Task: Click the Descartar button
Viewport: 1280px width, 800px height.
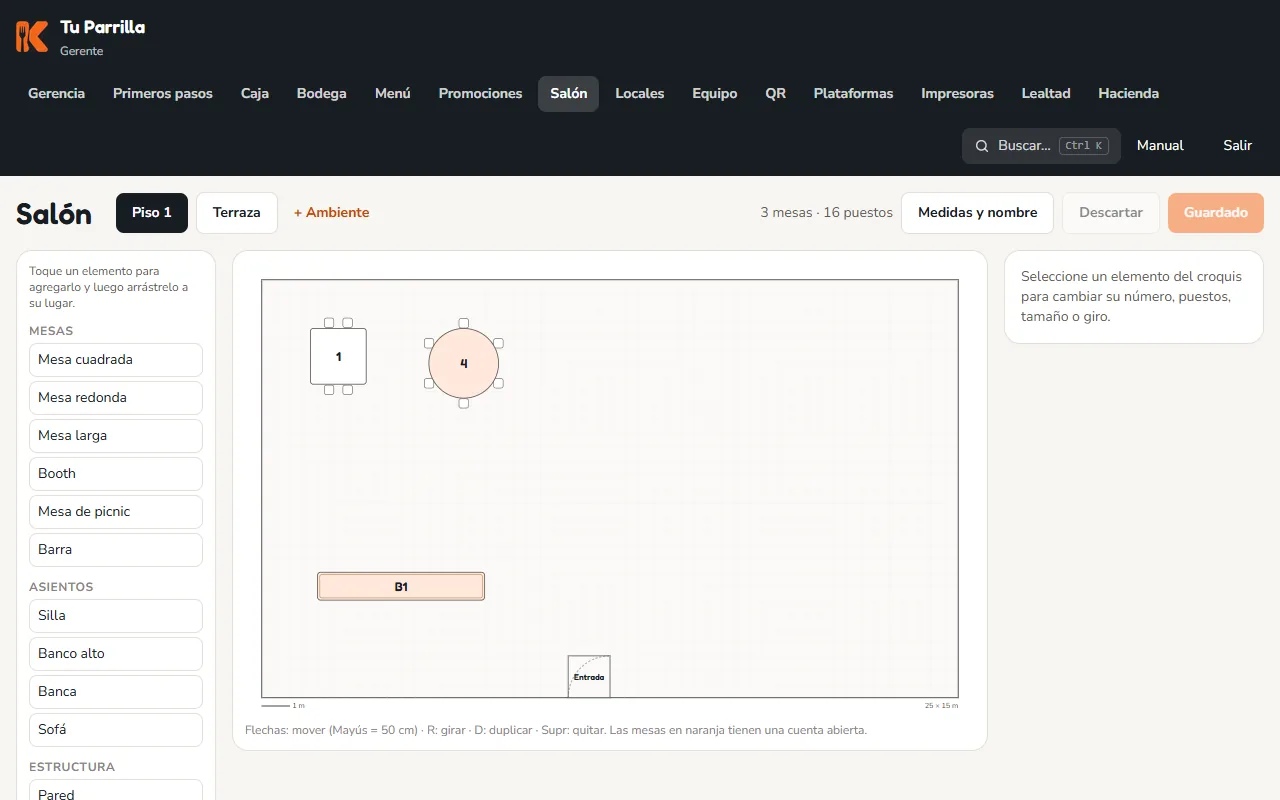Action: click(x=1111, y=213)
